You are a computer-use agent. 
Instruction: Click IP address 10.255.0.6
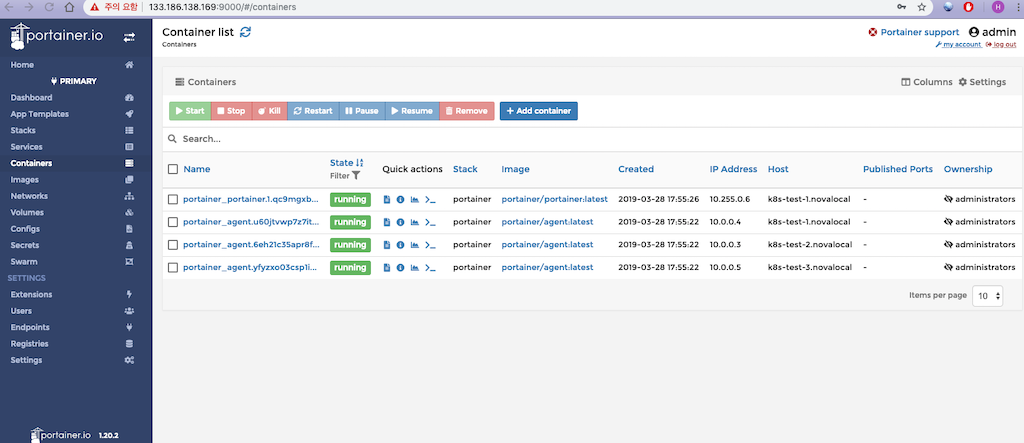tap(730, 199)
